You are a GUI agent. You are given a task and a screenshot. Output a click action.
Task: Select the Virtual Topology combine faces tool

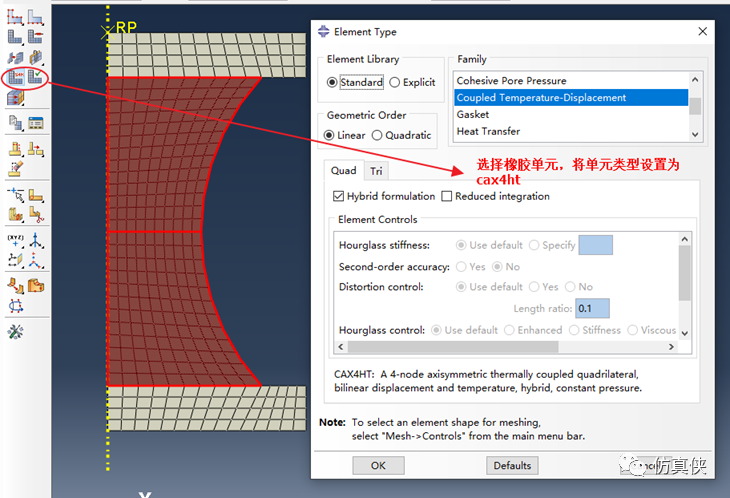15,149
